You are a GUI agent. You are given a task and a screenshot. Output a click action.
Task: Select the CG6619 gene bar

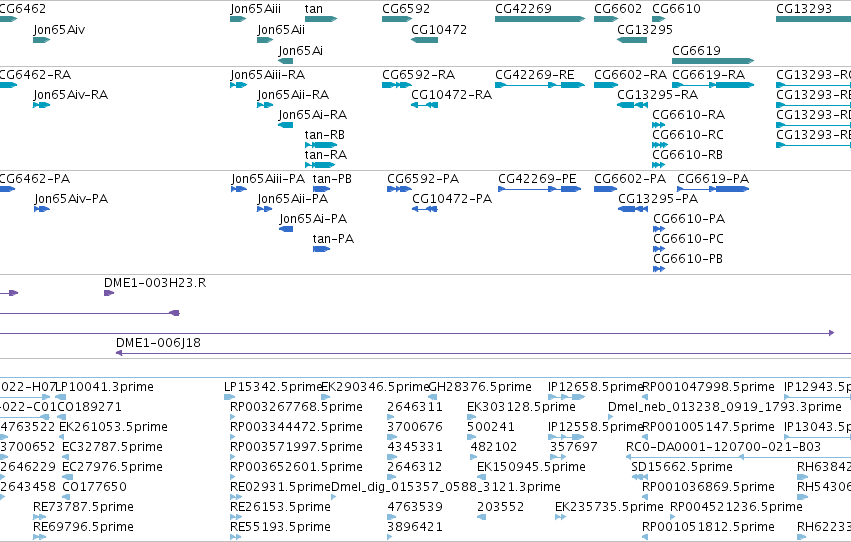[x=713, y=61]
